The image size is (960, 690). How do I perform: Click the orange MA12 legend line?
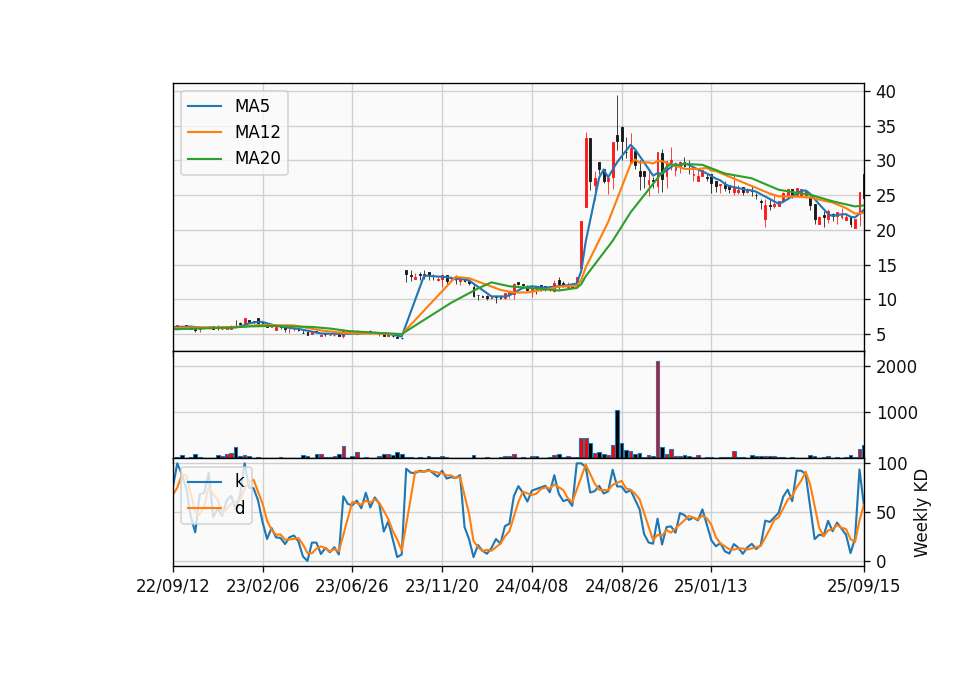click(204, 132)
